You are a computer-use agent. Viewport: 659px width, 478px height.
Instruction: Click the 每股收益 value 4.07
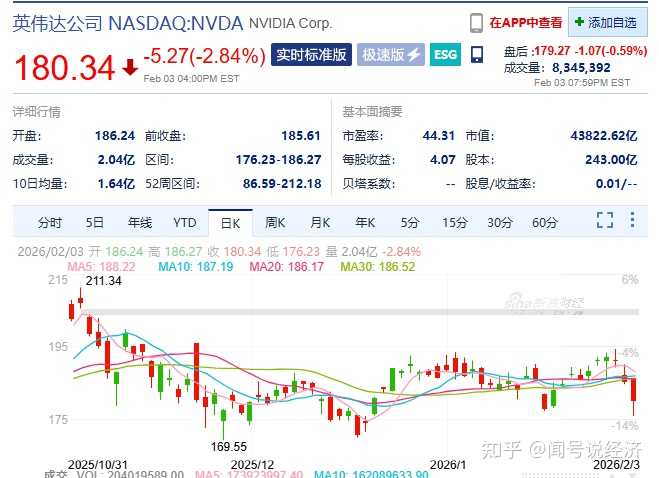click(443, 160)
